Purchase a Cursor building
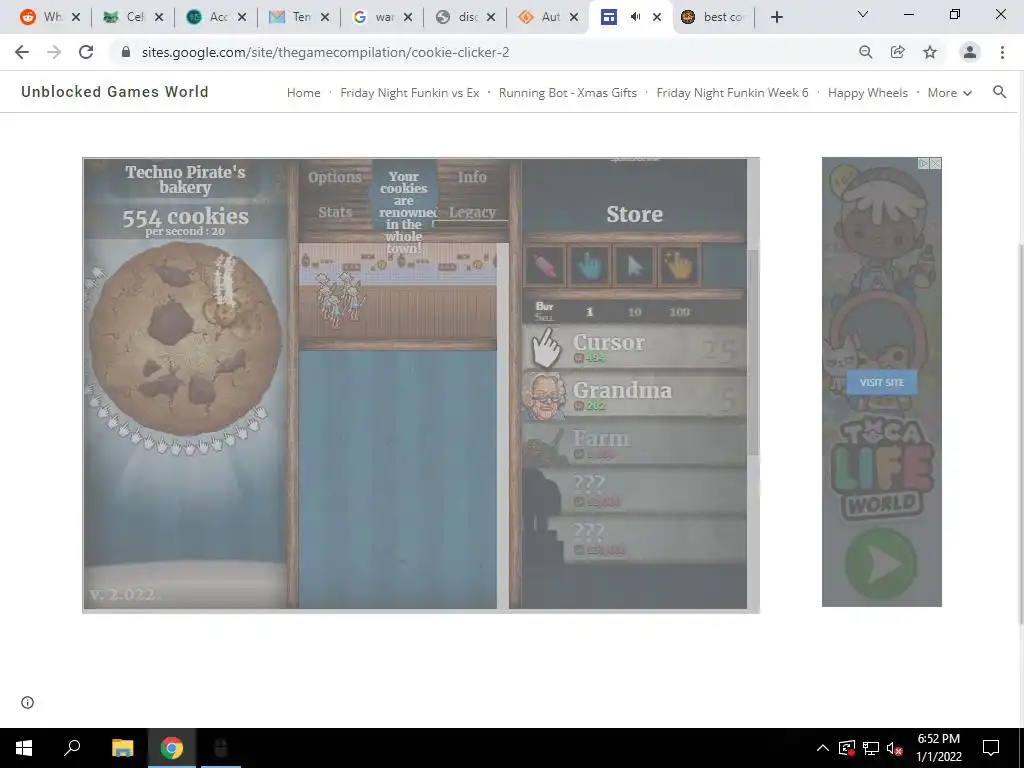 [635, 348]
